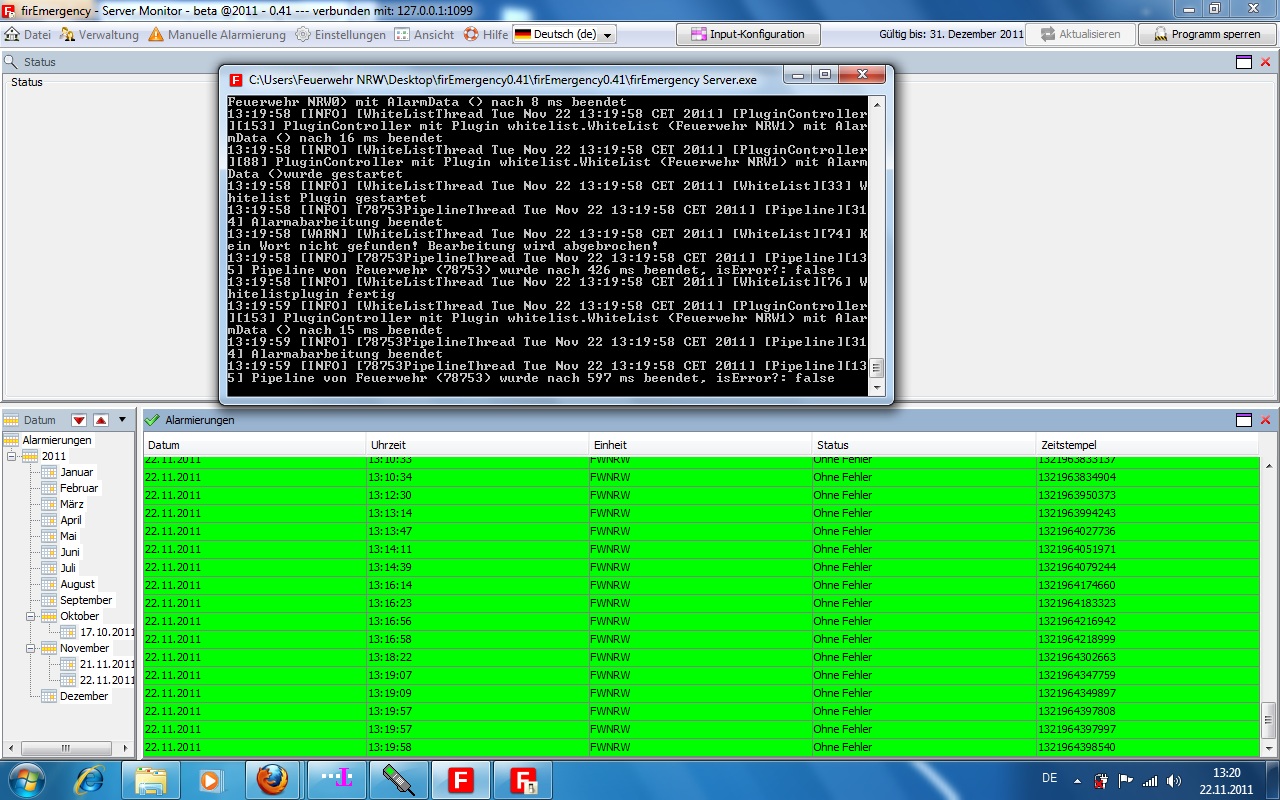The width and height of the screenshot is (1280, 800).
Task: Click the red up arrow in Datum panel
Action: tap(101, 420)
